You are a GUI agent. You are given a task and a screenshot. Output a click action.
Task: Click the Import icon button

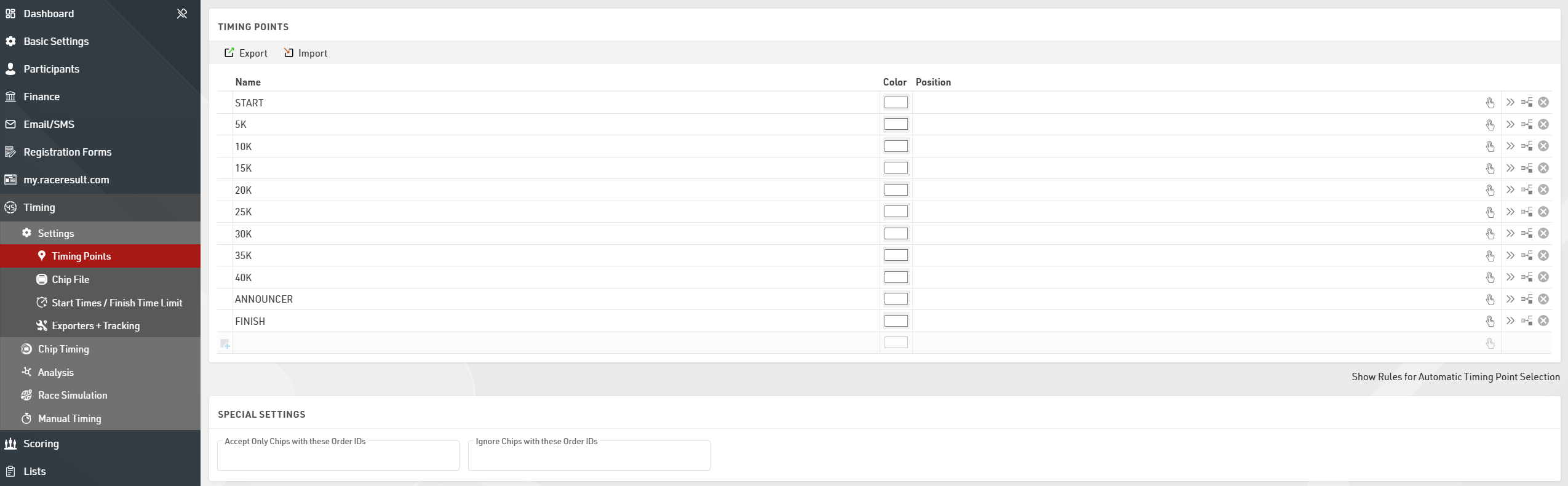(289, 53)
